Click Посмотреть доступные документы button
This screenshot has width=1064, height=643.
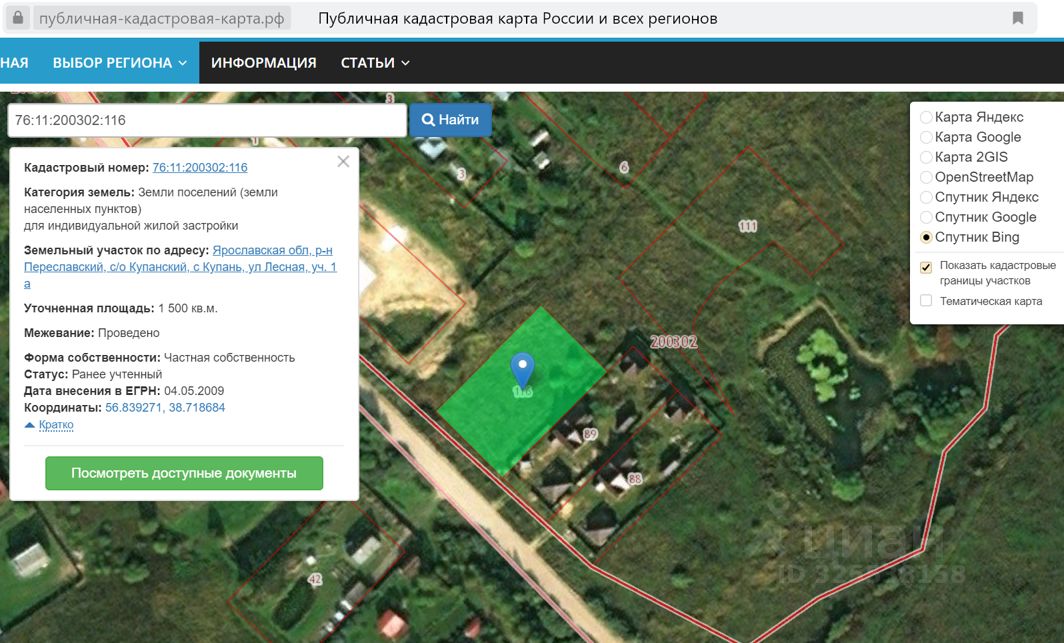point(184,473)
